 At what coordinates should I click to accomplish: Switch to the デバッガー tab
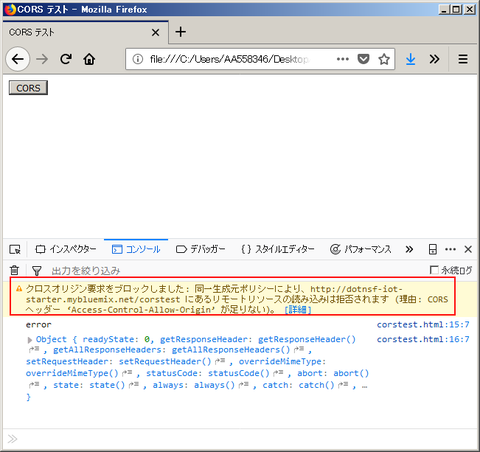(200, 249)
